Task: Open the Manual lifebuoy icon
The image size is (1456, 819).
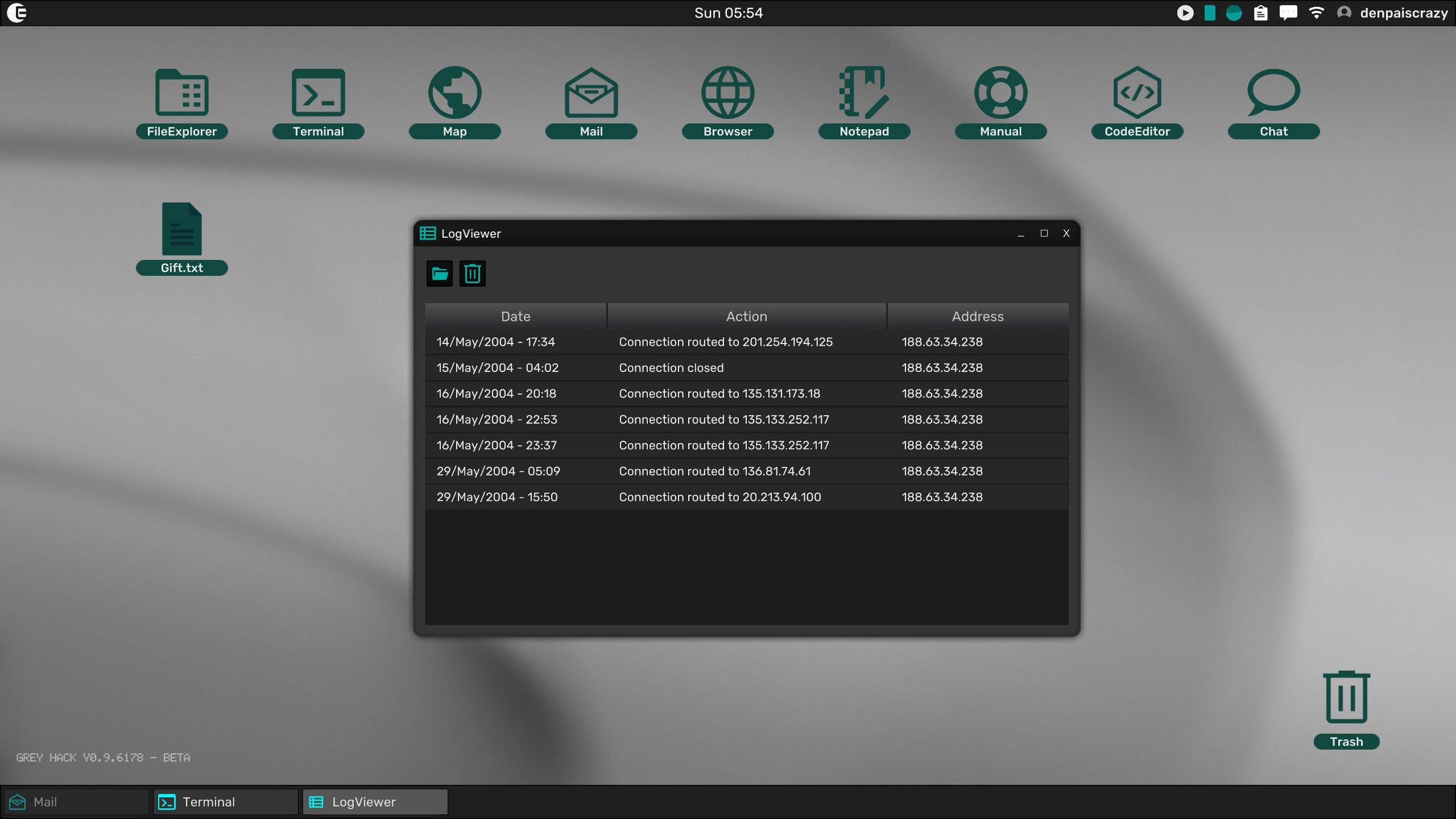Action: click(x=1000, y=94)
